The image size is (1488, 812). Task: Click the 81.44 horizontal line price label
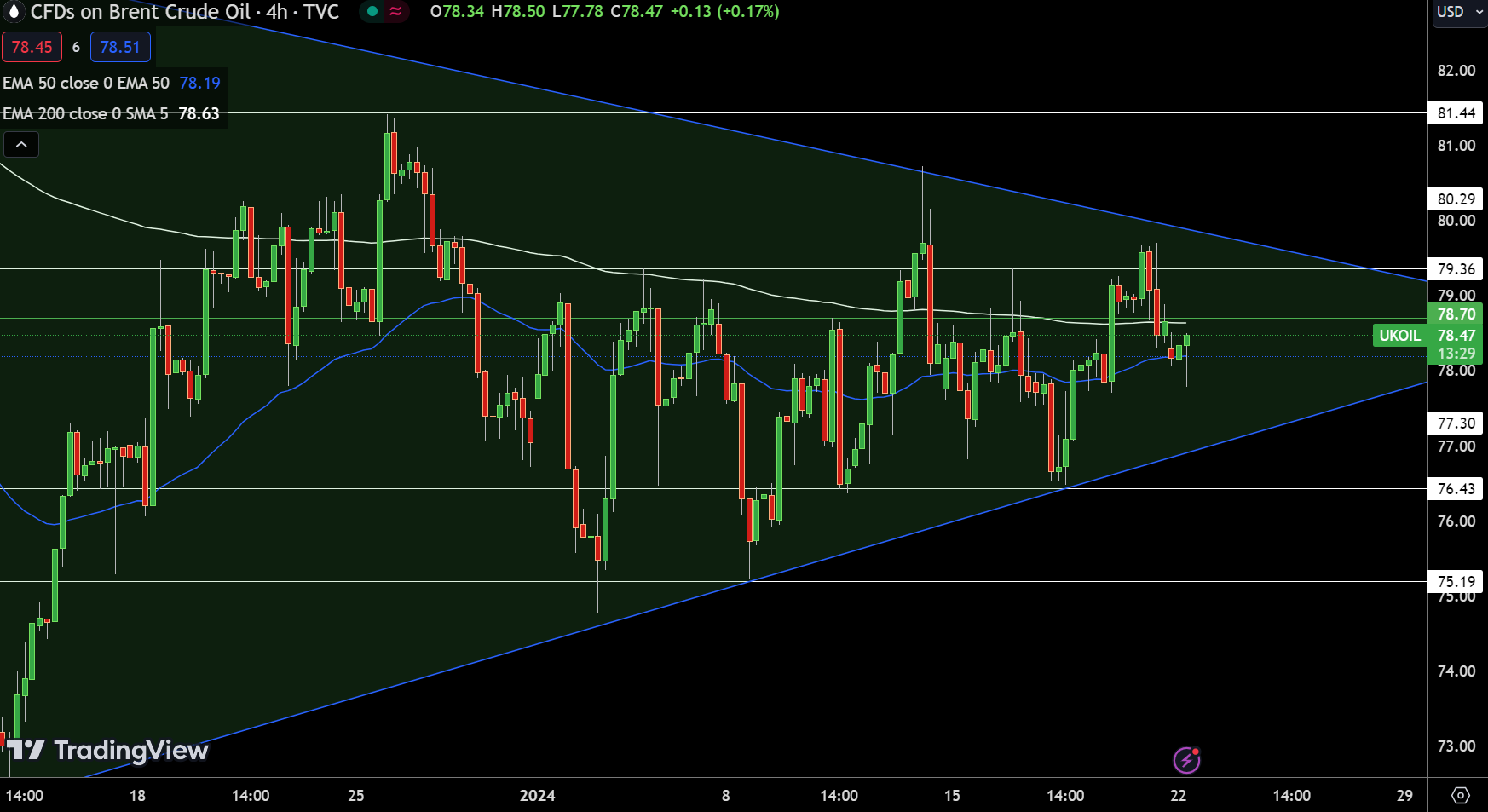click(1456, 113)
